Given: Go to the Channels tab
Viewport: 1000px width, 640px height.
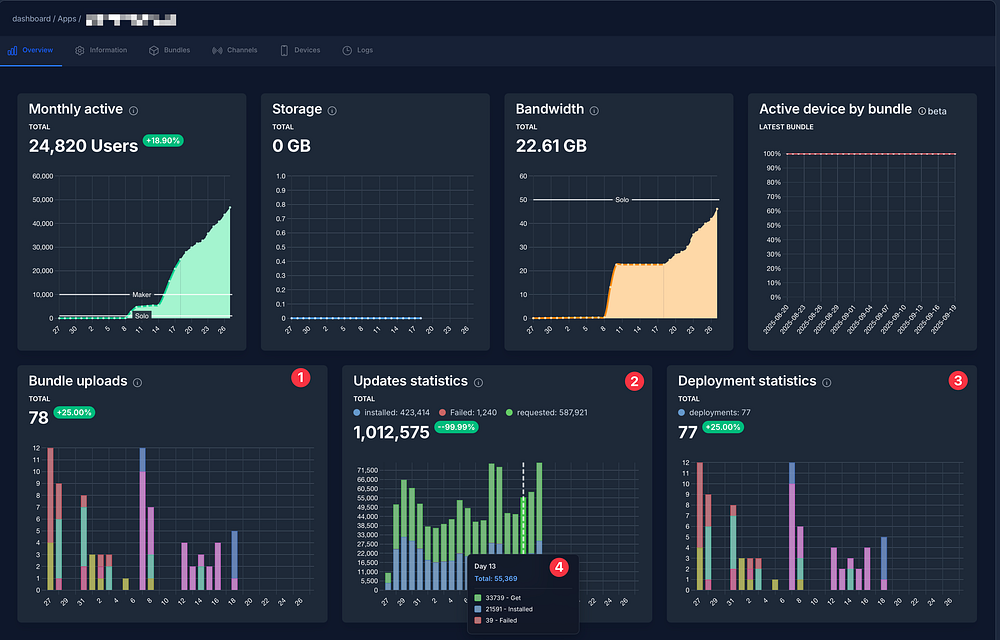Looking at the screenshot, I should coord(235,50).
